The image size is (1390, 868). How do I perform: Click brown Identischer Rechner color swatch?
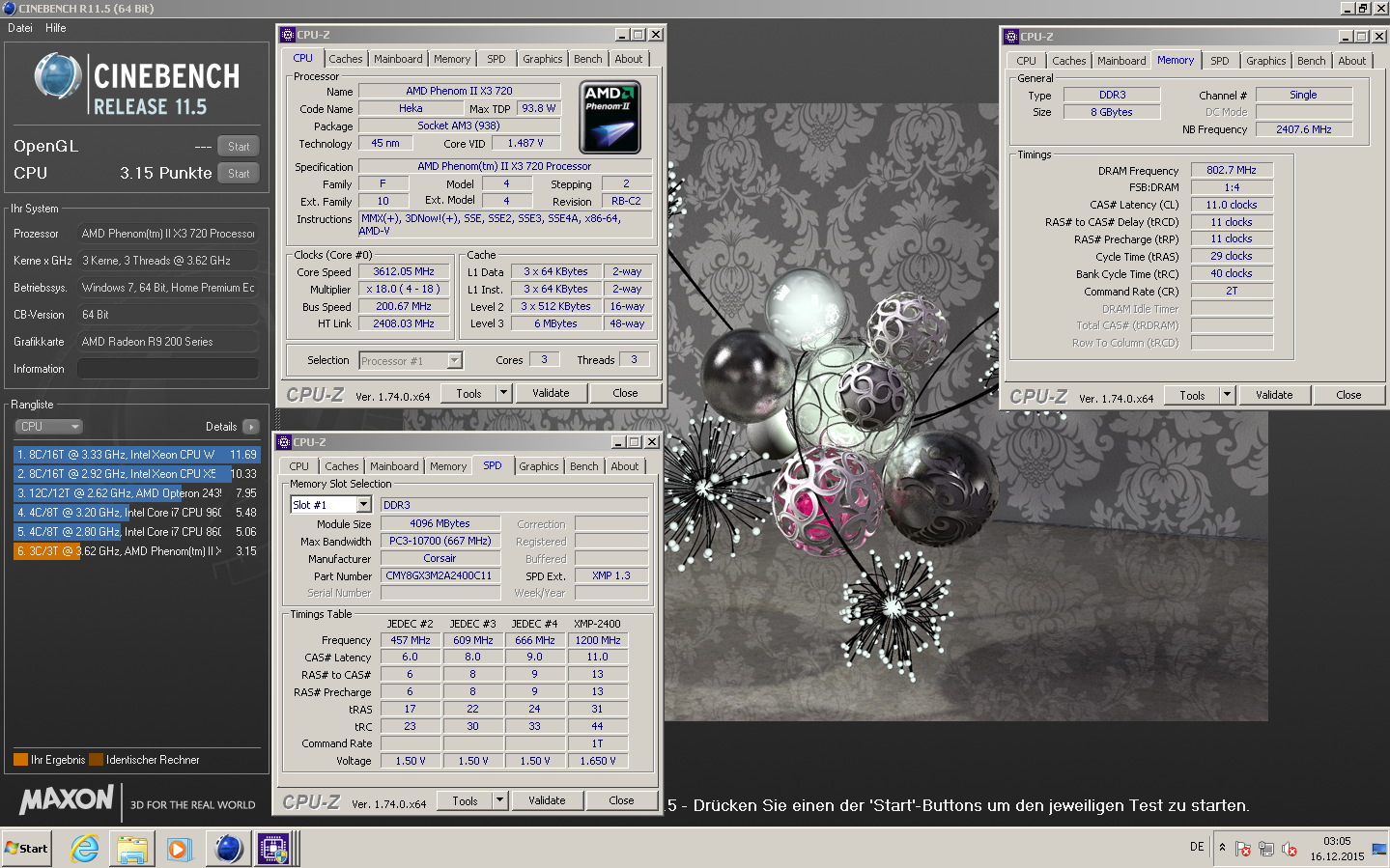click(x=96, y=760)
